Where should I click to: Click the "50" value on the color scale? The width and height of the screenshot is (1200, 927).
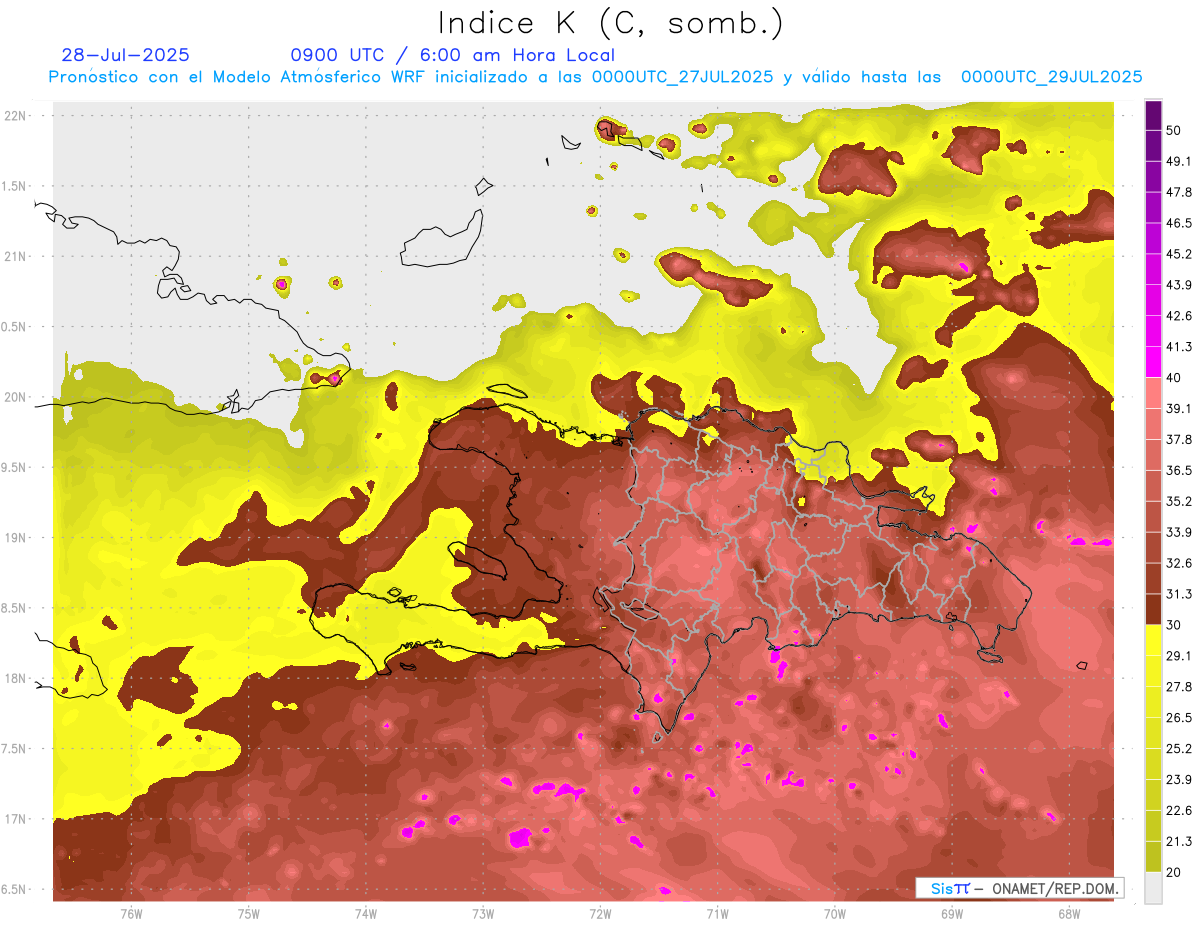click(x=1174, y=130)
